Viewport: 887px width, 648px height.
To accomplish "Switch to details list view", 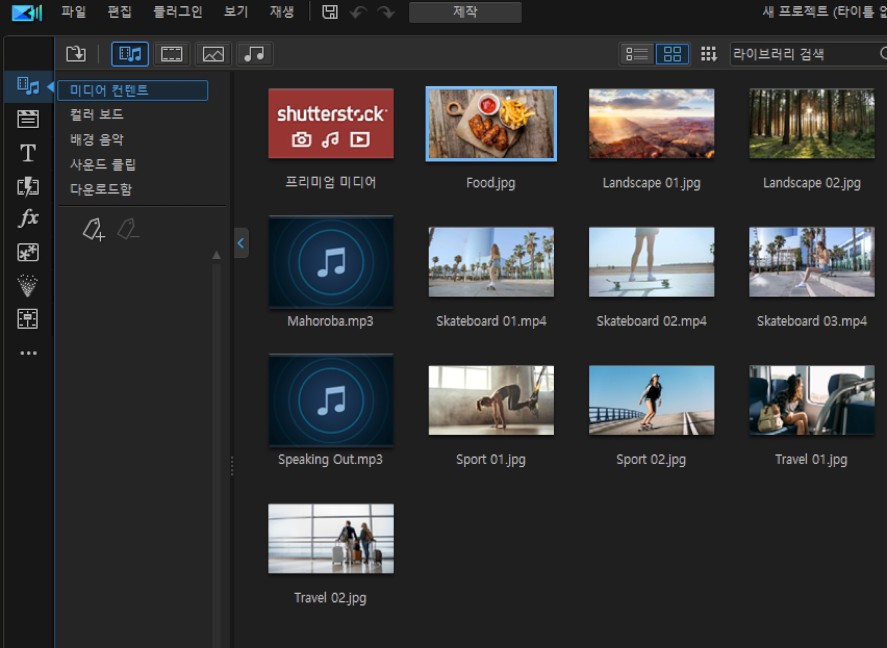I will [637, 54].
